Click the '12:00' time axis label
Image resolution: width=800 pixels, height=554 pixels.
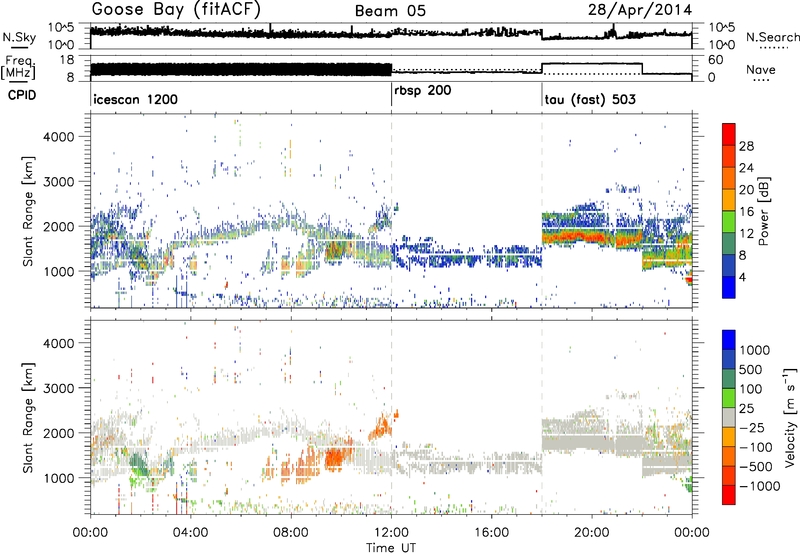(x=391, y=533)
